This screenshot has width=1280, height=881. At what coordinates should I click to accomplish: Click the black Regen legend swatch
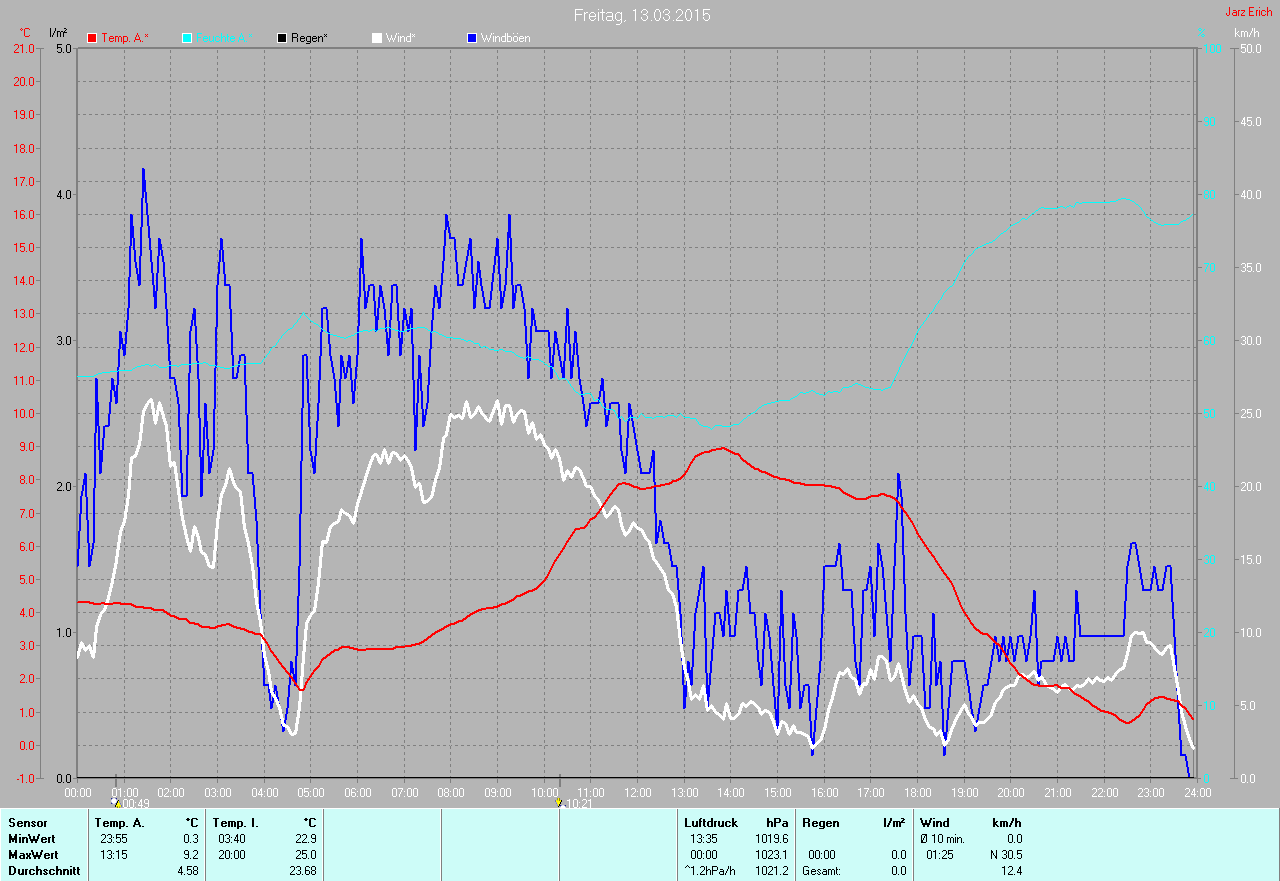click(282, 38)
